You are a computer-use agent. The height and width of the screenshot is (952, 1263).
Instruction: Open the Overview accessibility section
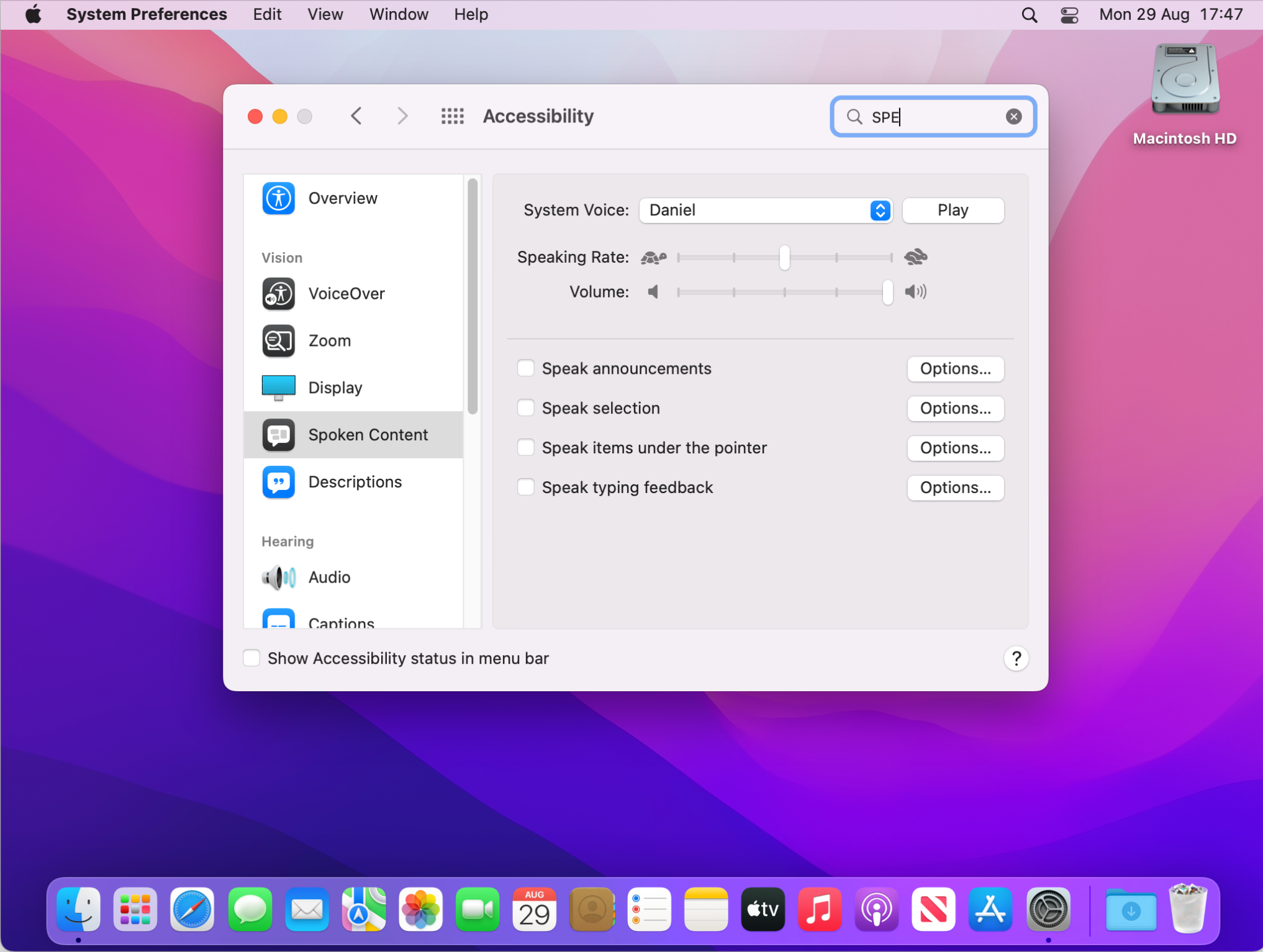pyautogui.click(x=353, y=198)
